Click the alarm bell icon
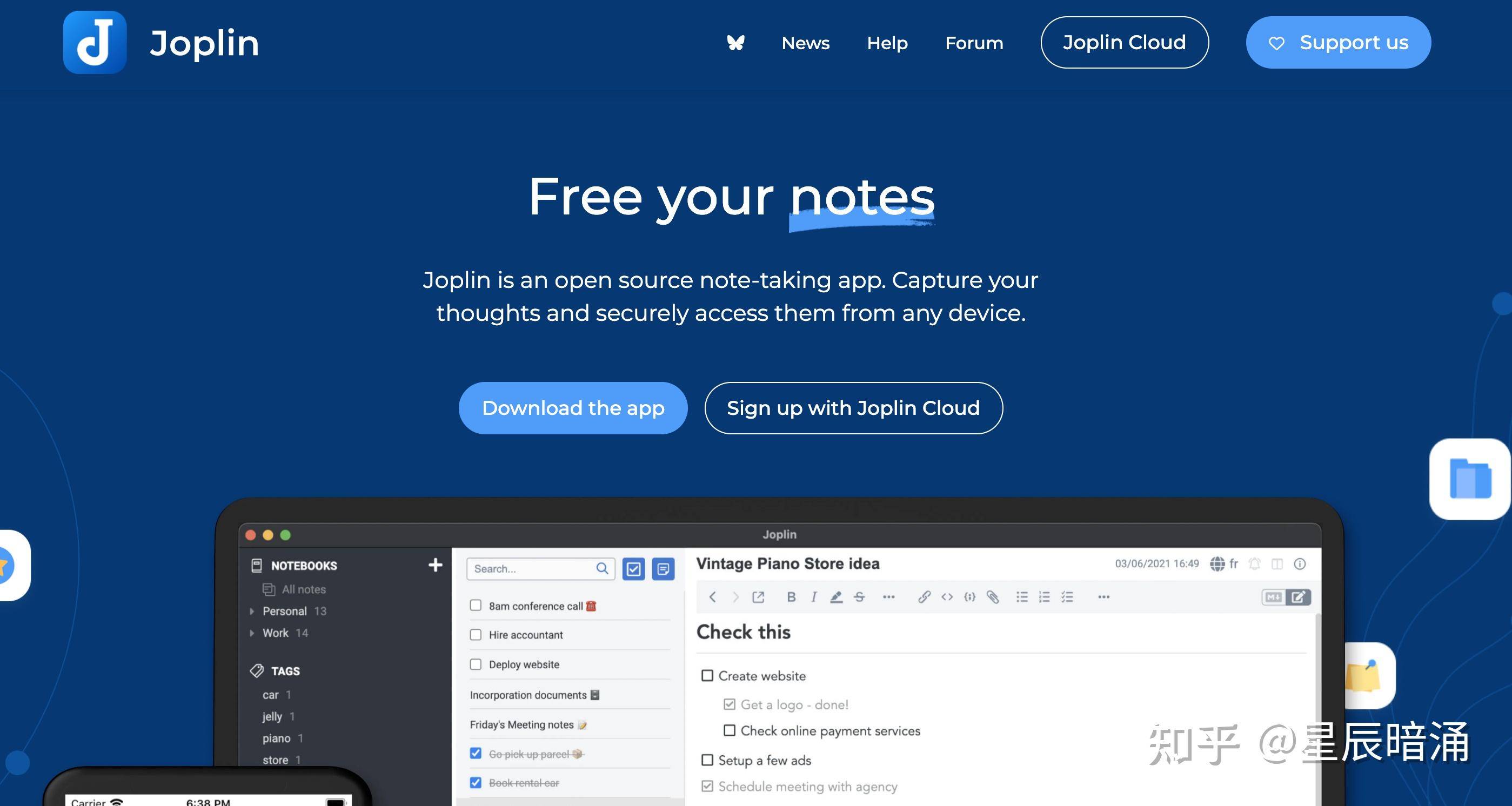The image size is (1512, 806). point(1254,564)
